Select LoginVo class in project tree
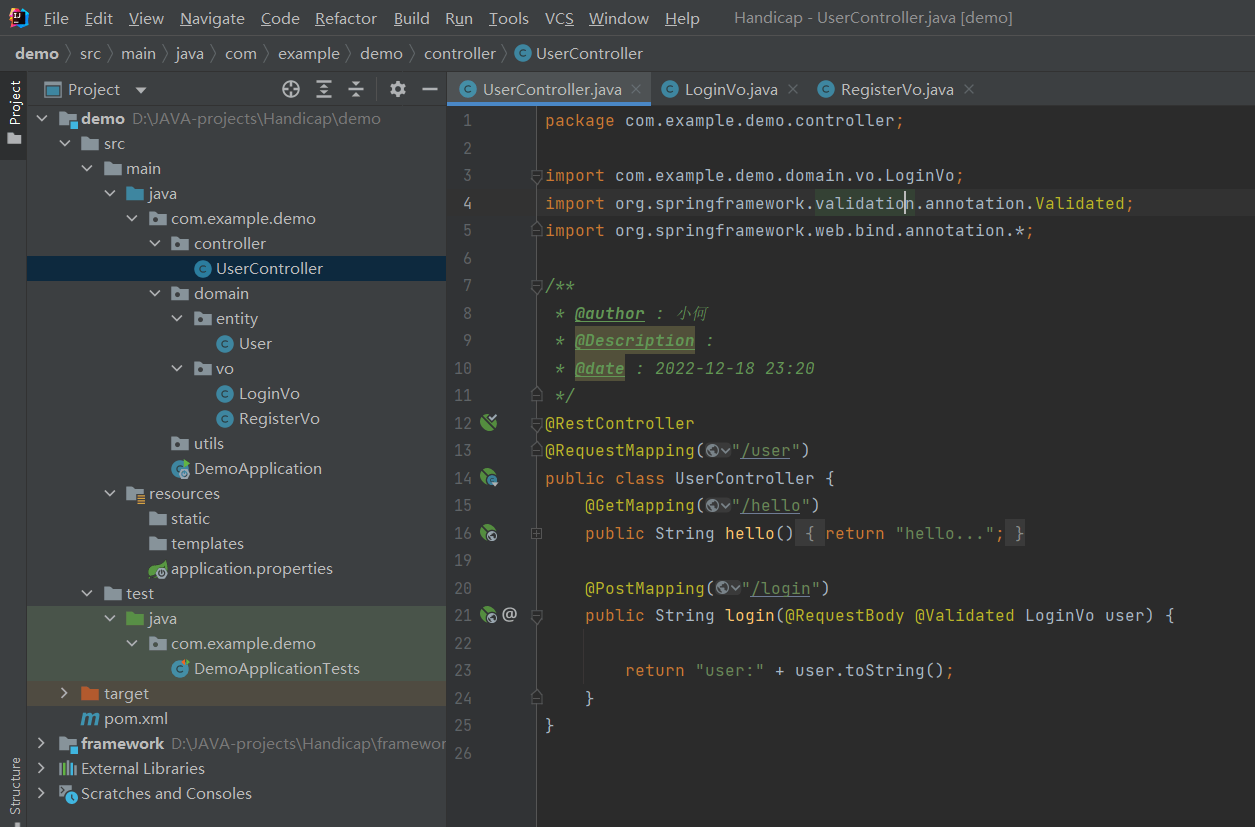The image size is (1255, 827). coord(269,393)
